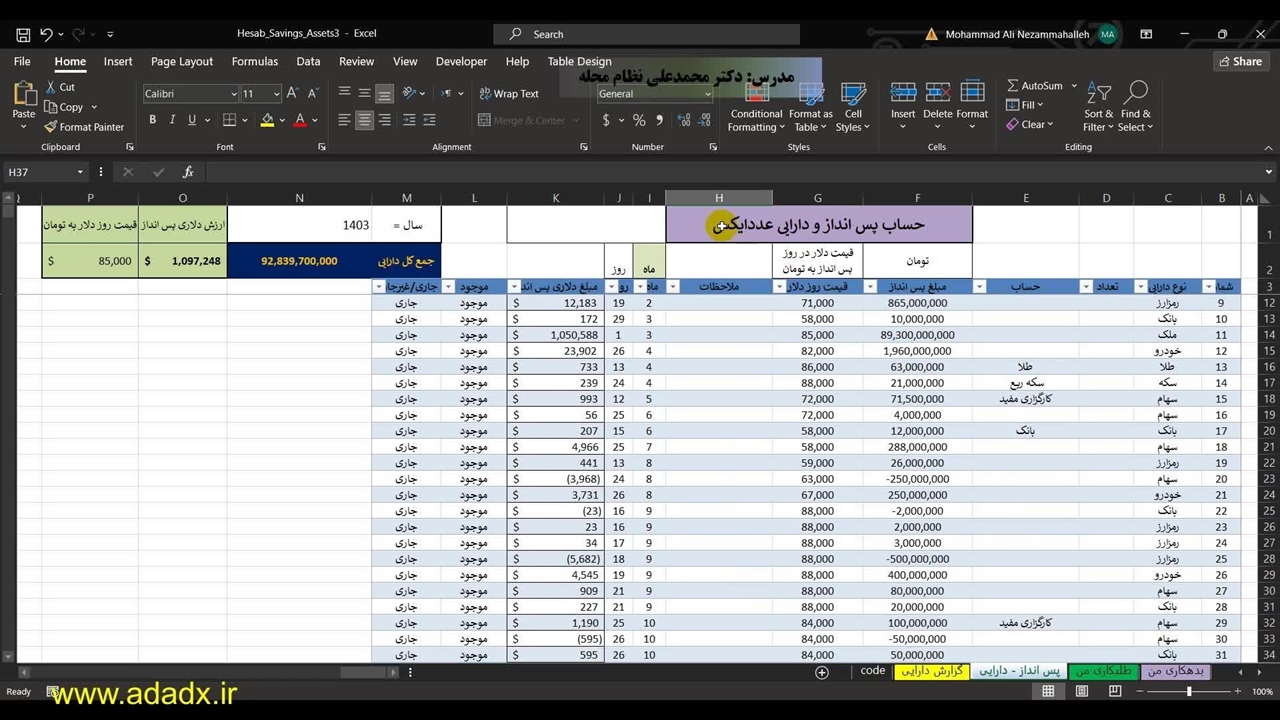Viewport: 1280px width, 720px height.
Task: Click the font color red swatch
Action: pyautogui.click(x=300, y=120)
